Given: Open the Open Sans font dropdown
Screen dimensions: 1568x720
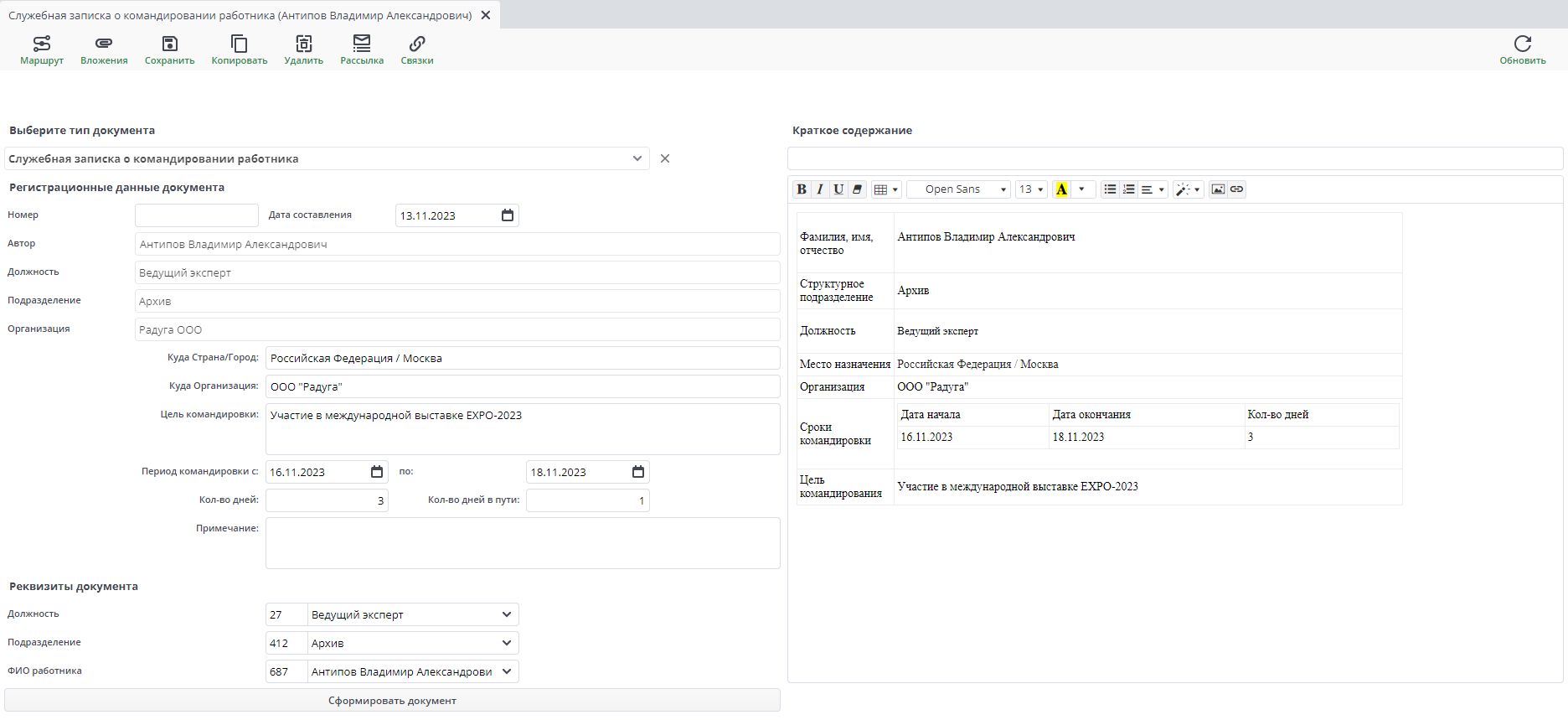Looking at the screenshot, I should pyautogui.click(x=958, y=189).
